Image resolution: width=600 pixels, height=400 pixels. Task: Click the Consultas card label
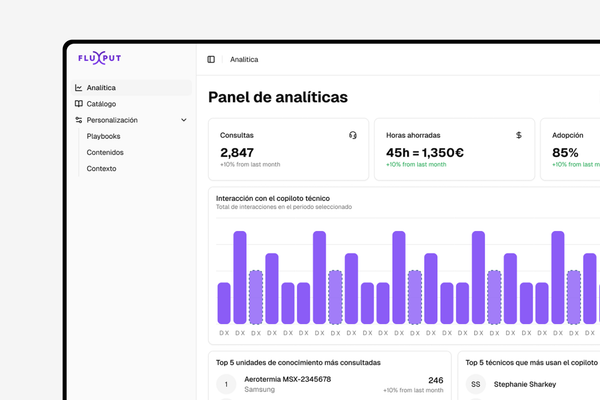pyautogui.click(x=236, y=135)
